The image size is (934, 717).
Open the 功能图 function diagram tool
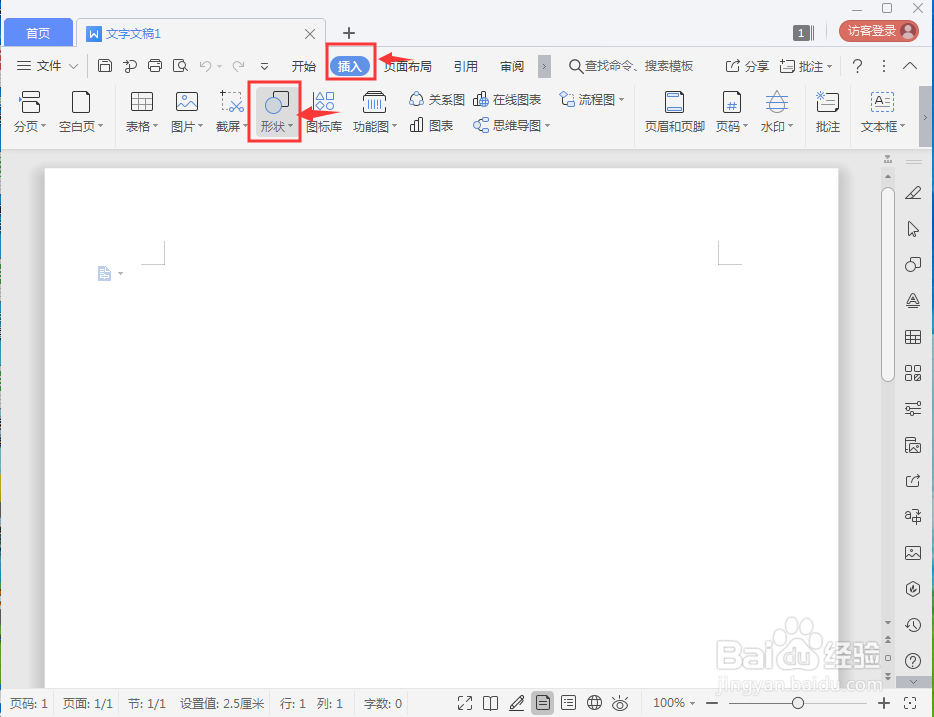[x=374, y=111]
